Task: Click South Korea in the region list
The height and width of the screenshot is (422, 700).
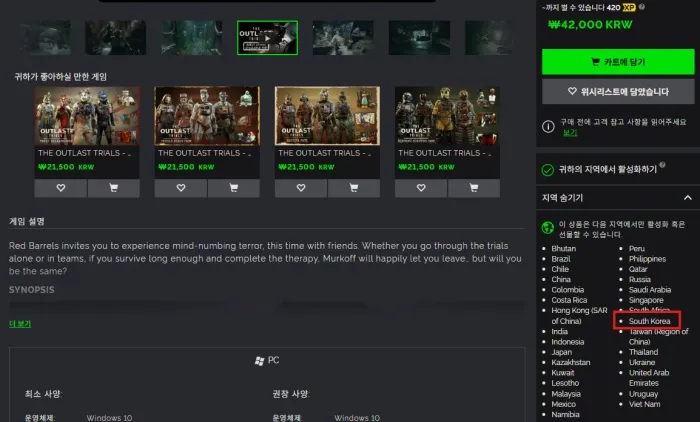Action: click(649, 321)
